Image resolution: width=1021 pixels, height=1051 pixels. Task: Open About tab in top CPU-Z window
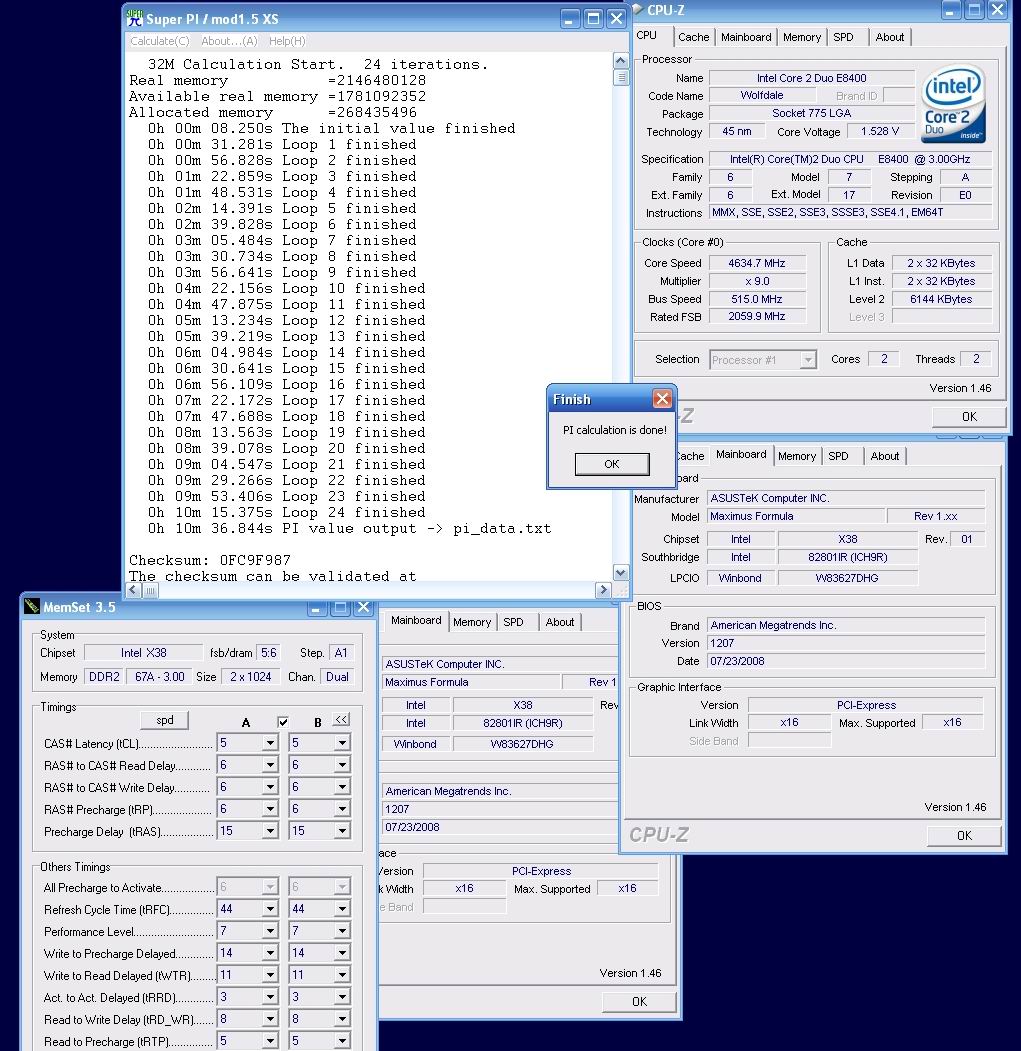tap(890, 38)
